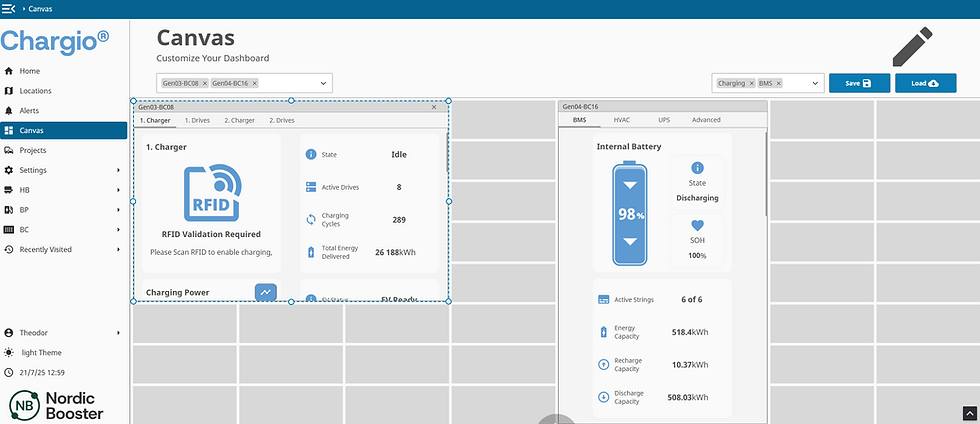980x424 pixels.
Task: Click the BP charger icon
Action: (x=9, y=210)
